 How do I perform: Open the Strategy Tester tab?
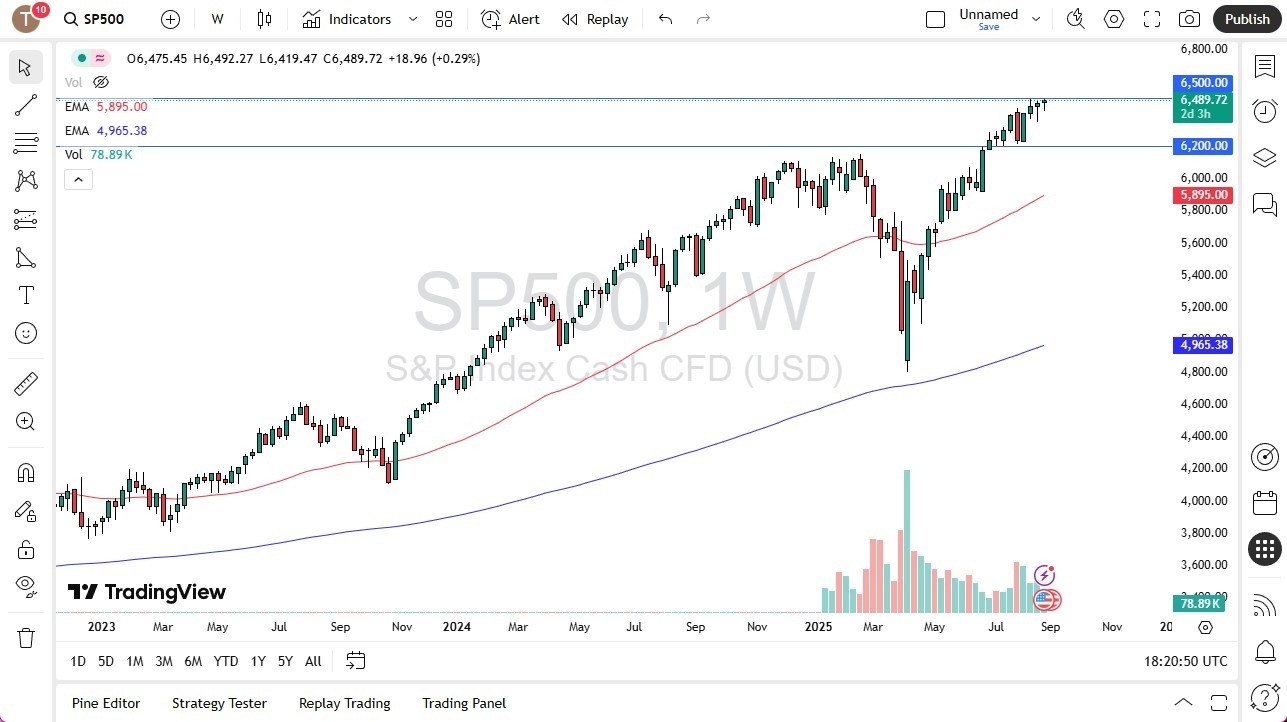point(219,703)
